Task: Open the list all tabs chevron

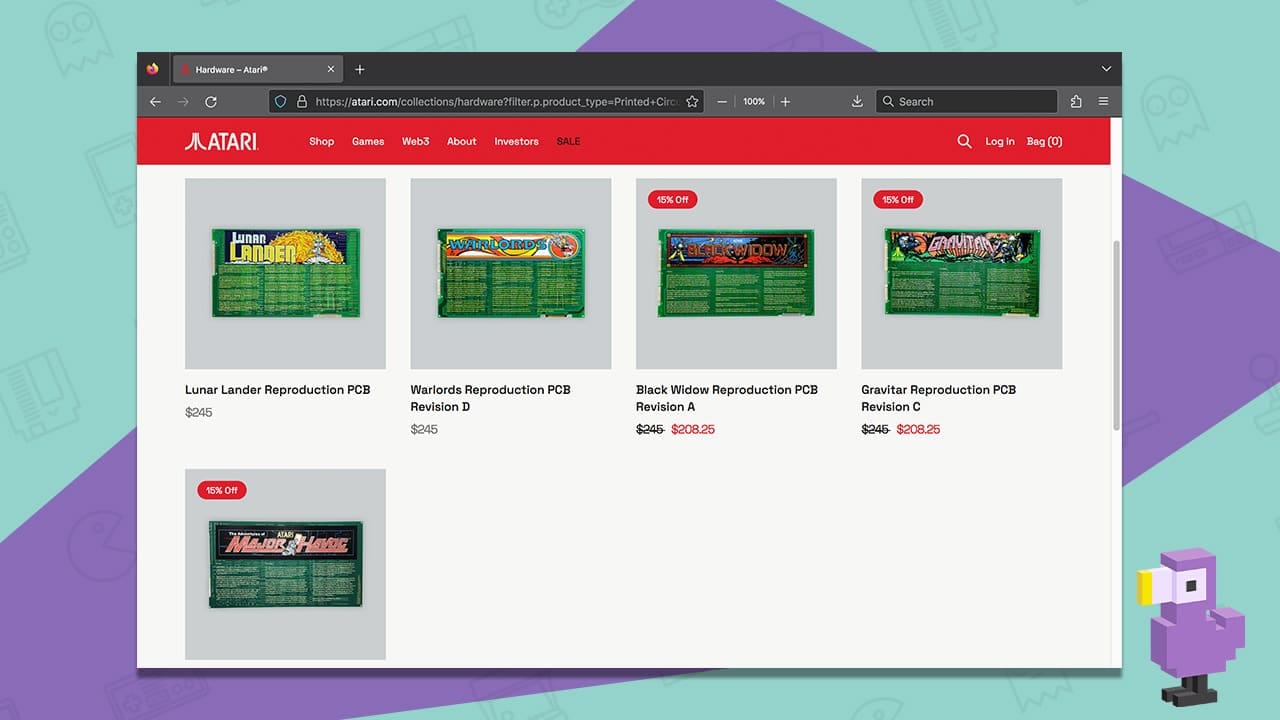Action: point(1106,69)
